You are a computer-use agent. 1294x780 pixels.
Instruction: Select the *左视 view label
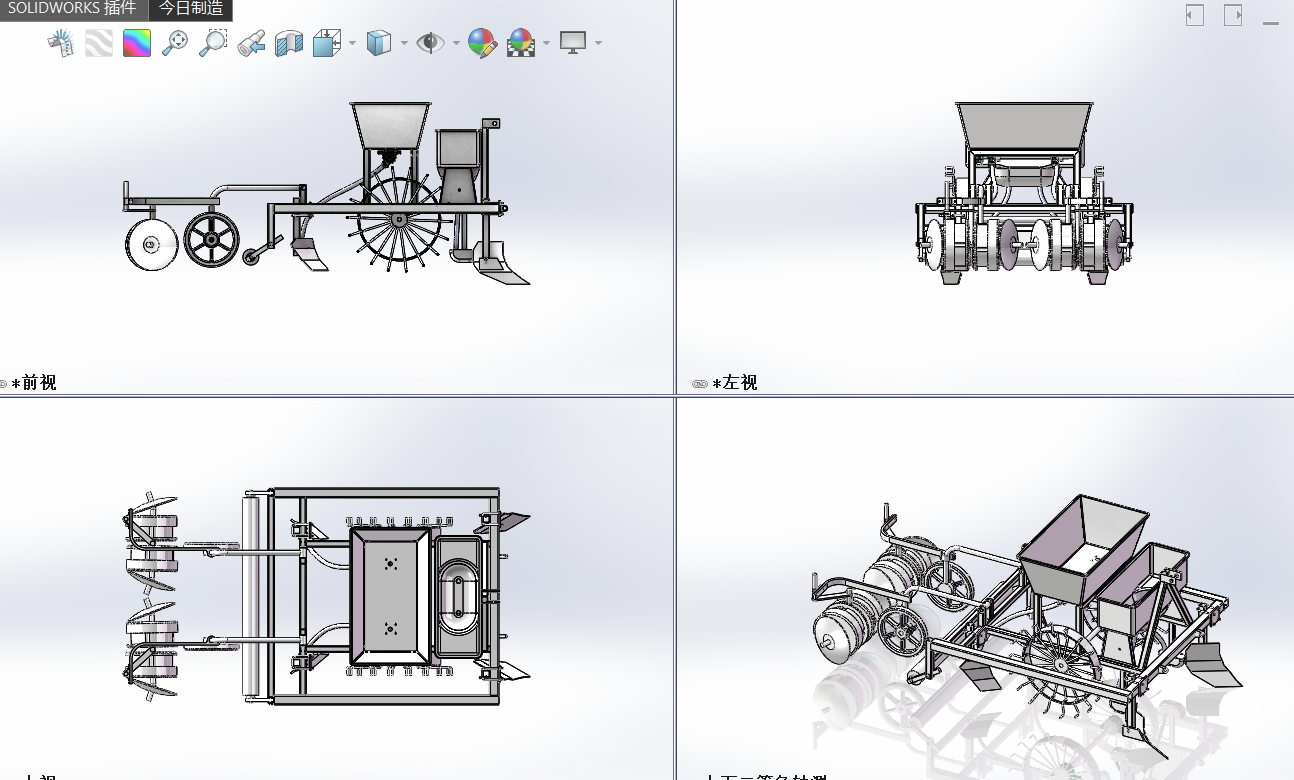click(x=735, y=382)
